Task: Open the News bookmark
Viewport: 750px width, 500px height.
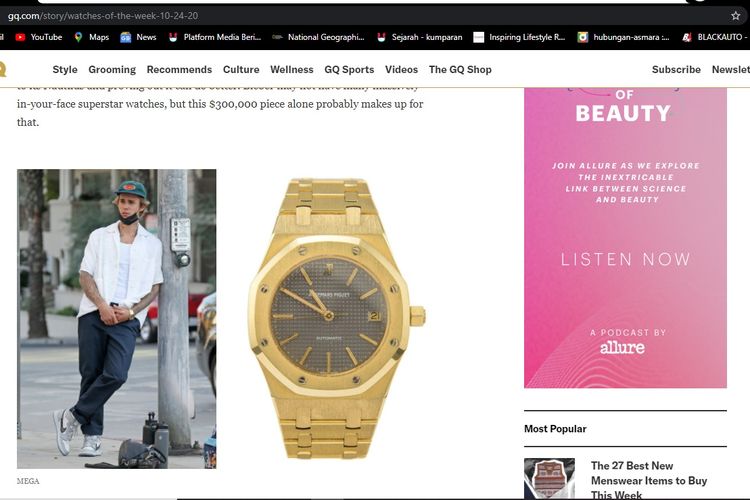Action: pyautogui.click(x=138, y=37)
